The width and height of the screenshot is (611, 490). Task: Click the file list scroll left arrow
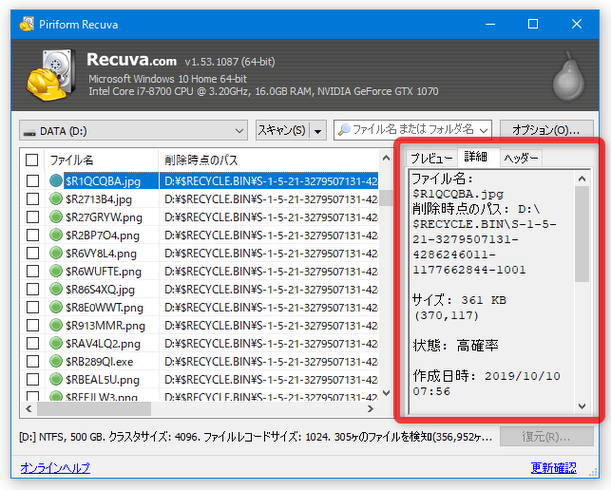pos(28,409)
